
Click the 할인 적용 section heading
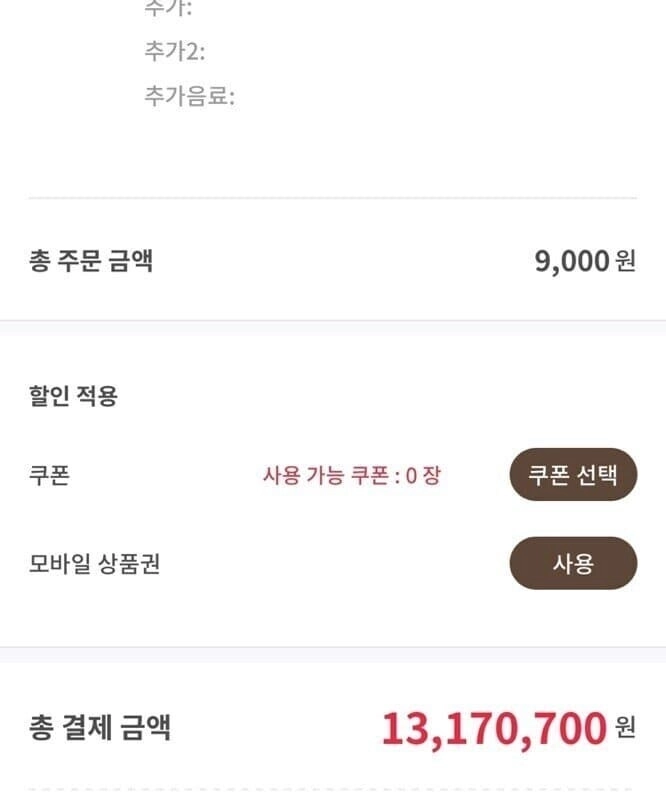[73, 396]
